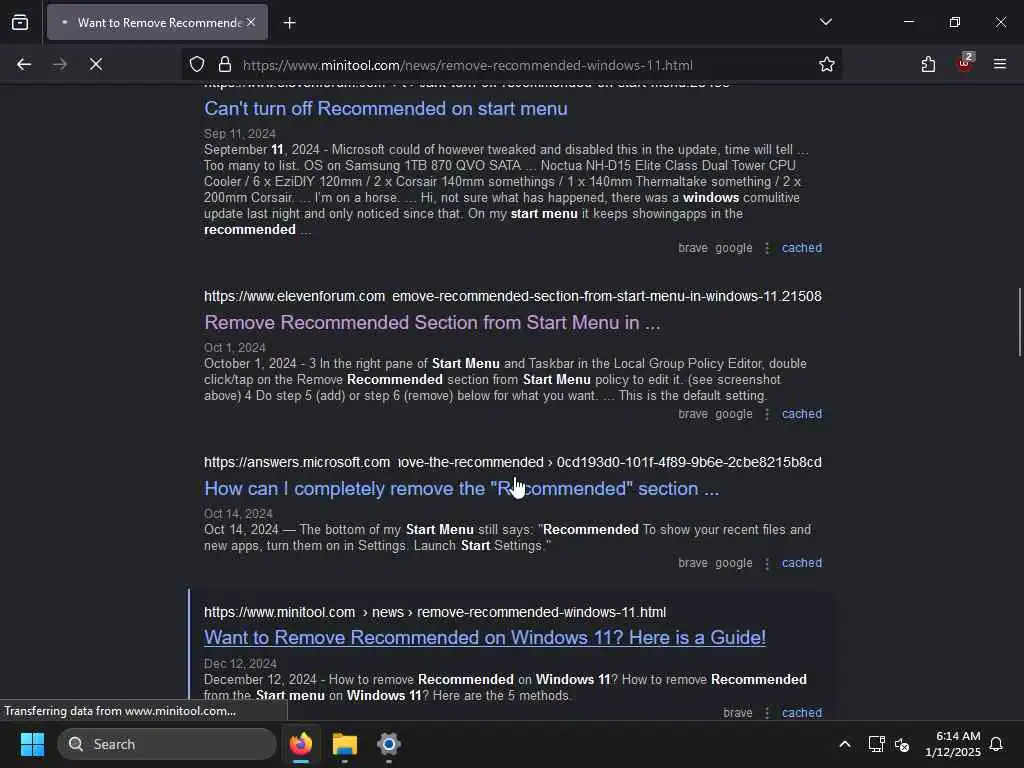The image size is (1024, 768).
Task: Switch to Firefox on the taskbar
Action: (x=300, y=744)
